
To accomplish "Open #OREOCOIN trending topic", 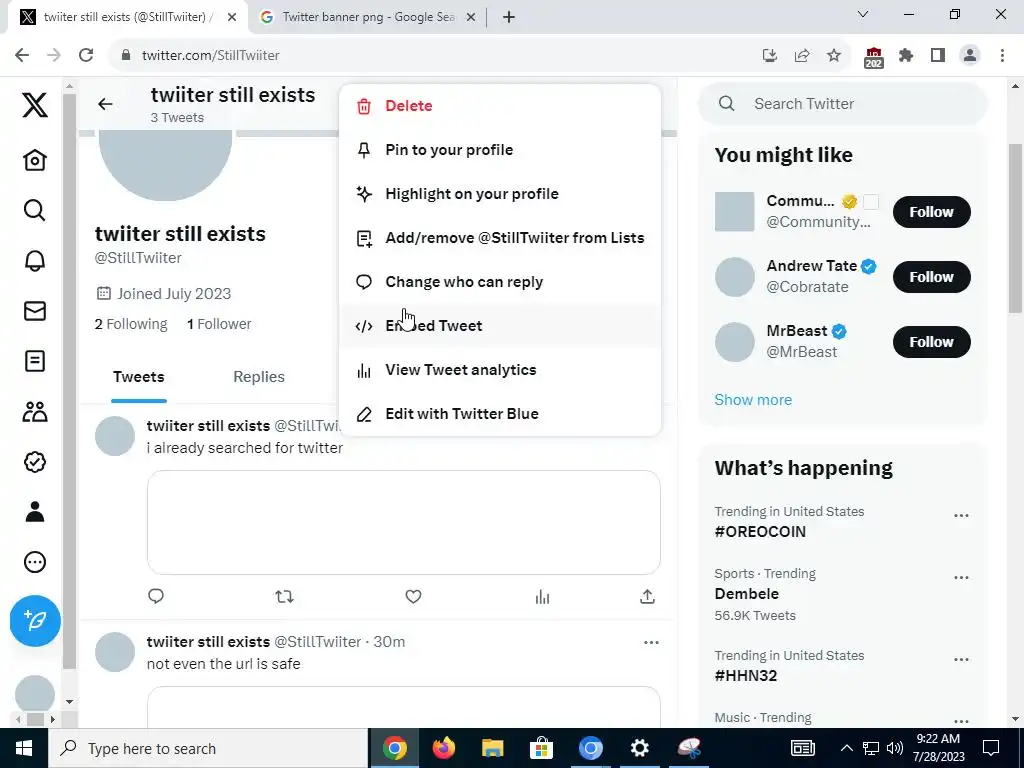I will pyautogui.click(x=760, y=532).
